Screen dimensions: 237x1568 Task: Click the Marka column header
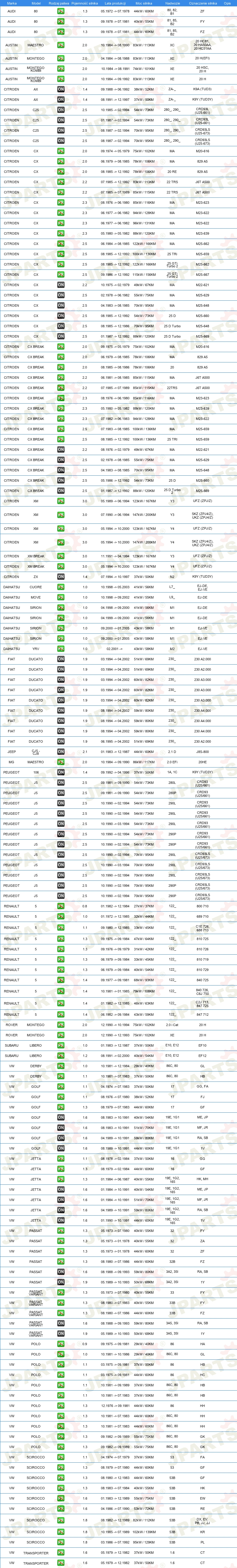pos(12,3)
